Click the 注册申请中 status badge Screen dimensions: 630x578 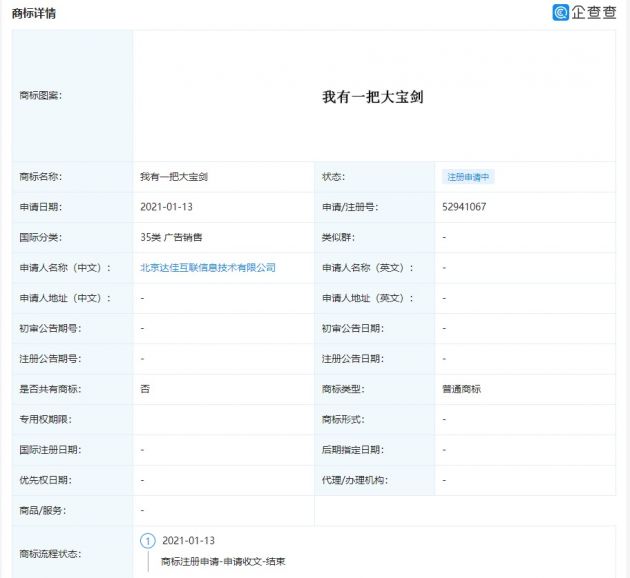(468, 177)
